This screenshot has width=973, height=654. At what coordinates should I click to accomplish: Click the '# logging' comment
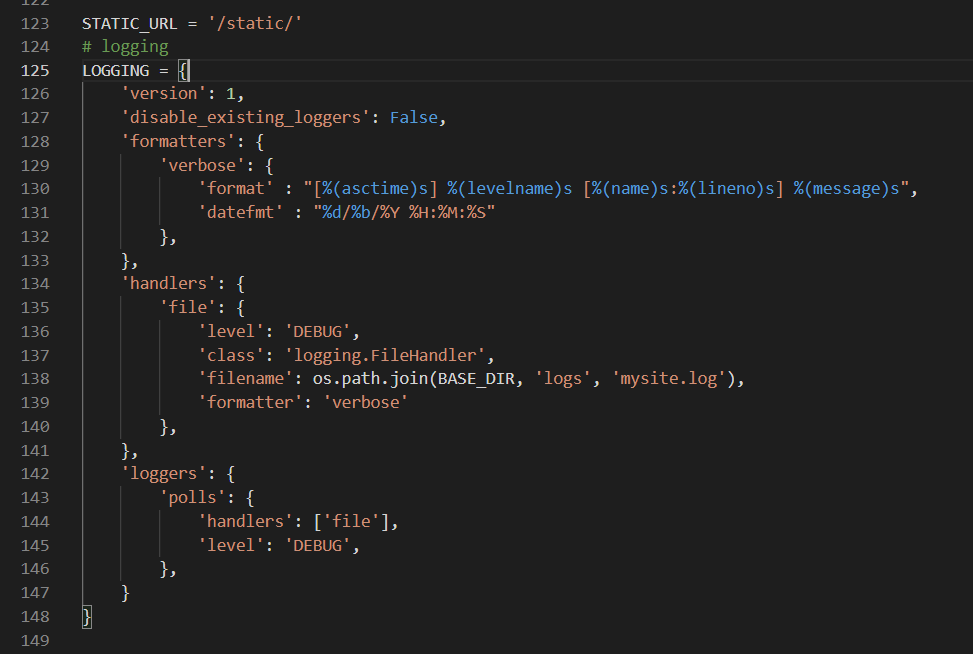click(x=125, y=47)
